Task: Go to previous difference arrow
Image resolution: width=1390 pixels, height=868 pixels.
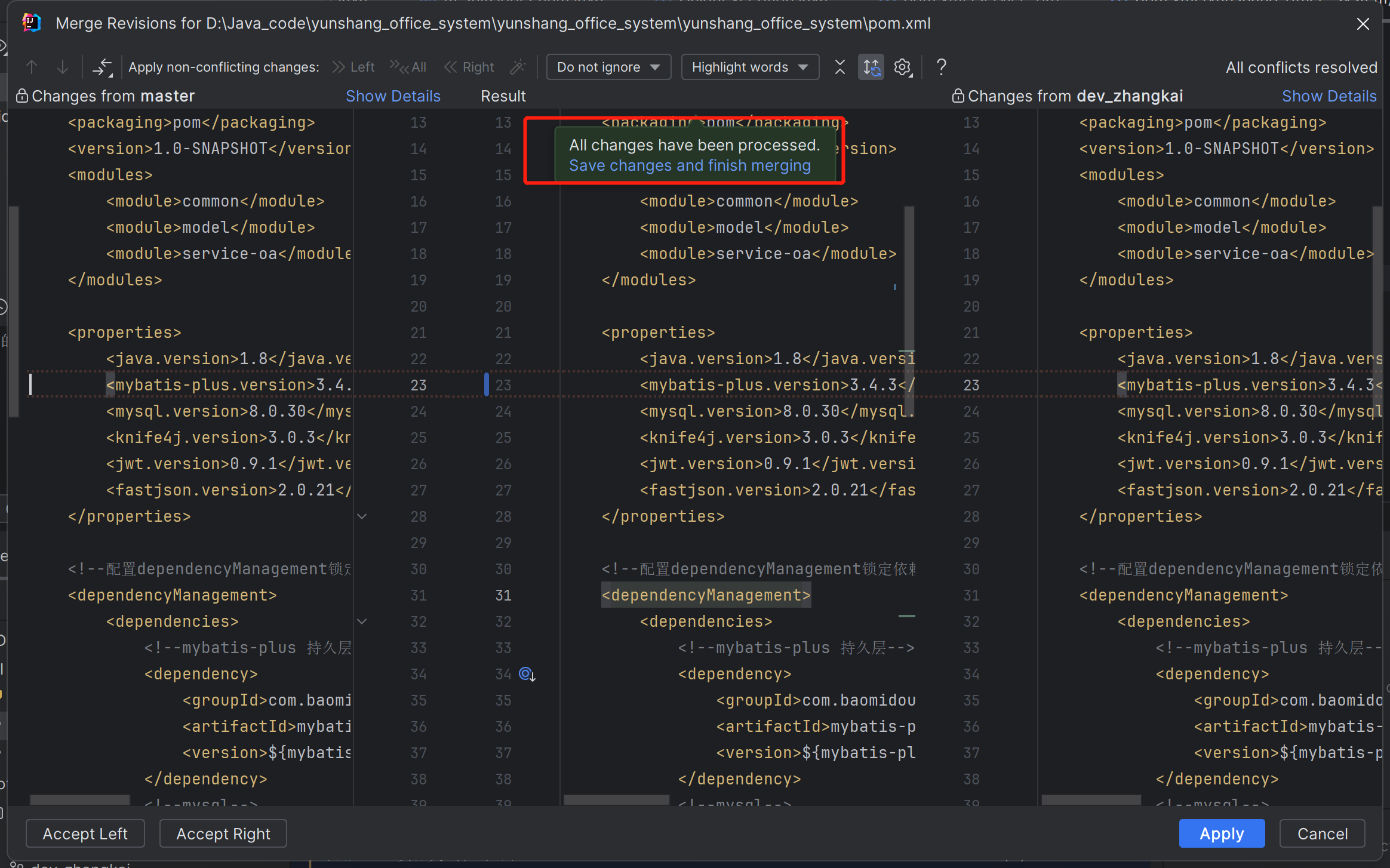Action: pos(32,67)
